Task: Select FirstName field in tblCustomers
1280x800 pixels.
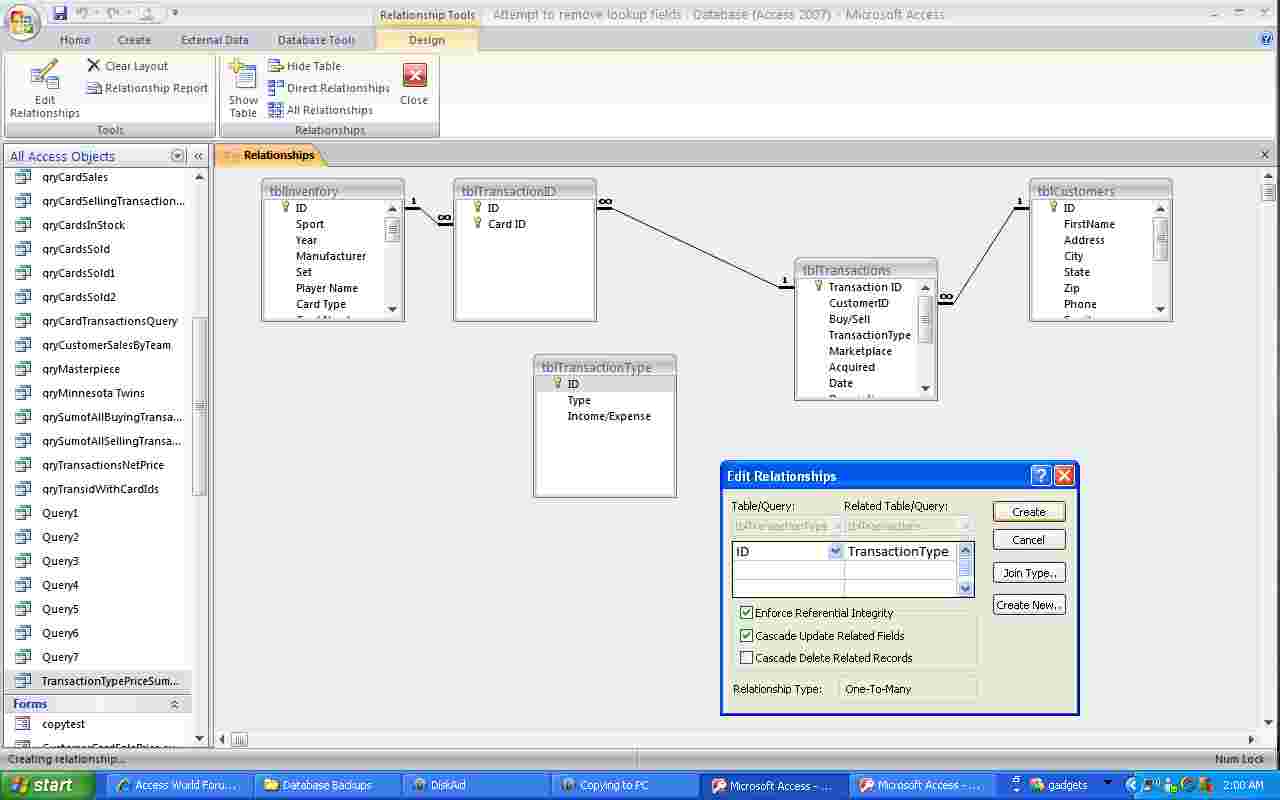Action: (x=1088, y=224)
